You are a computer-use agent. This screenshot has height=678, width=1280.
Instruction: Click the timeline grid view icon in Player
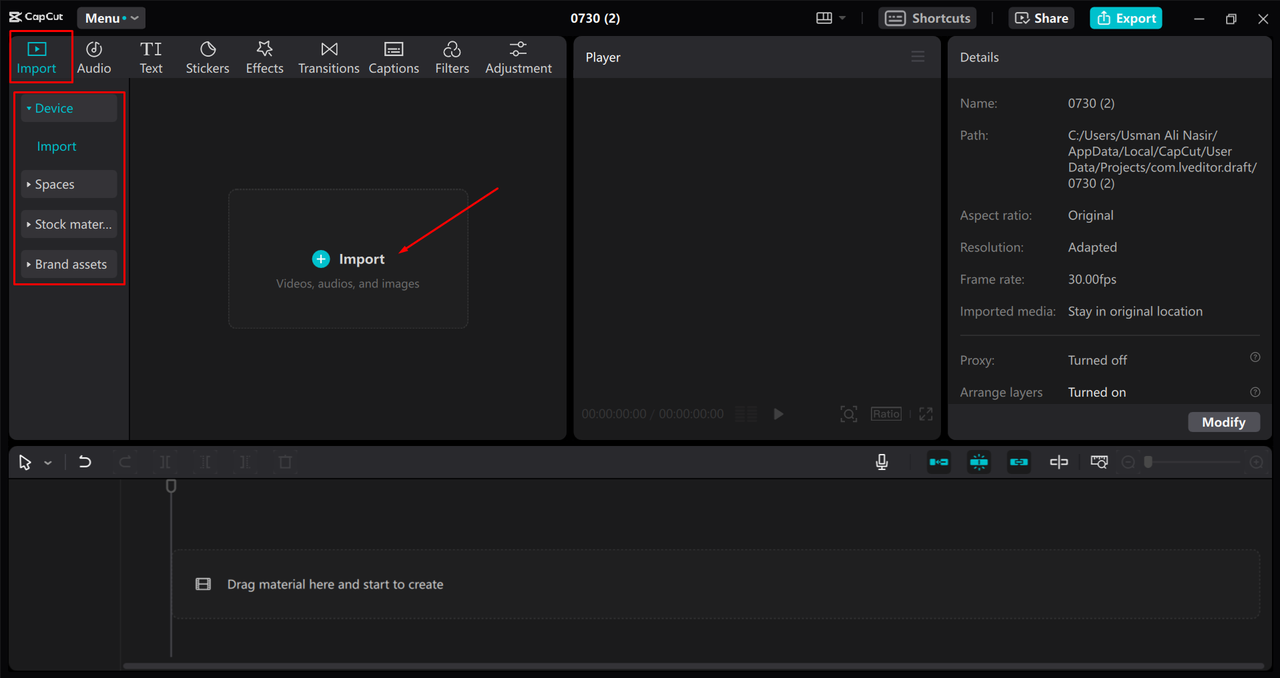[x=746, y=414]
